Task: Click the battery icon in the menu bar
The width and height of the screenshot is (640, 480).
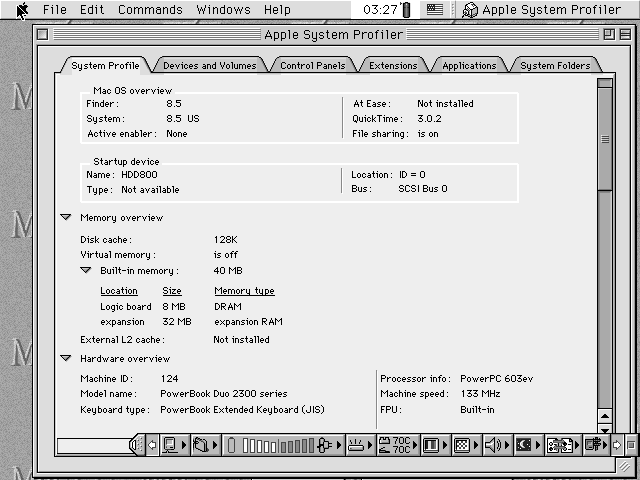Action: click(x=406, y=10)
